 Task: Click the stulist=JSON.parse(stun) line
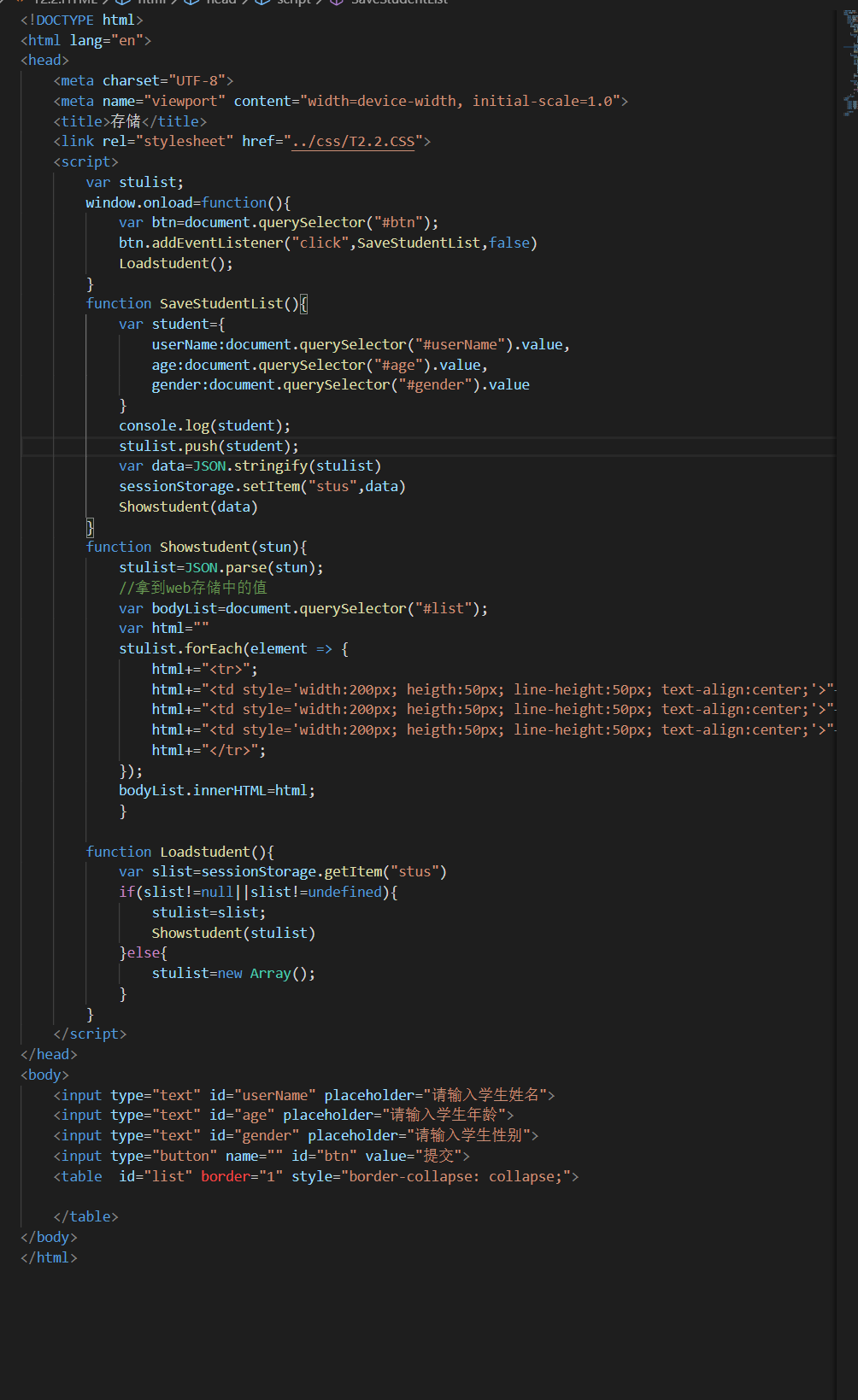click(221, 567)
